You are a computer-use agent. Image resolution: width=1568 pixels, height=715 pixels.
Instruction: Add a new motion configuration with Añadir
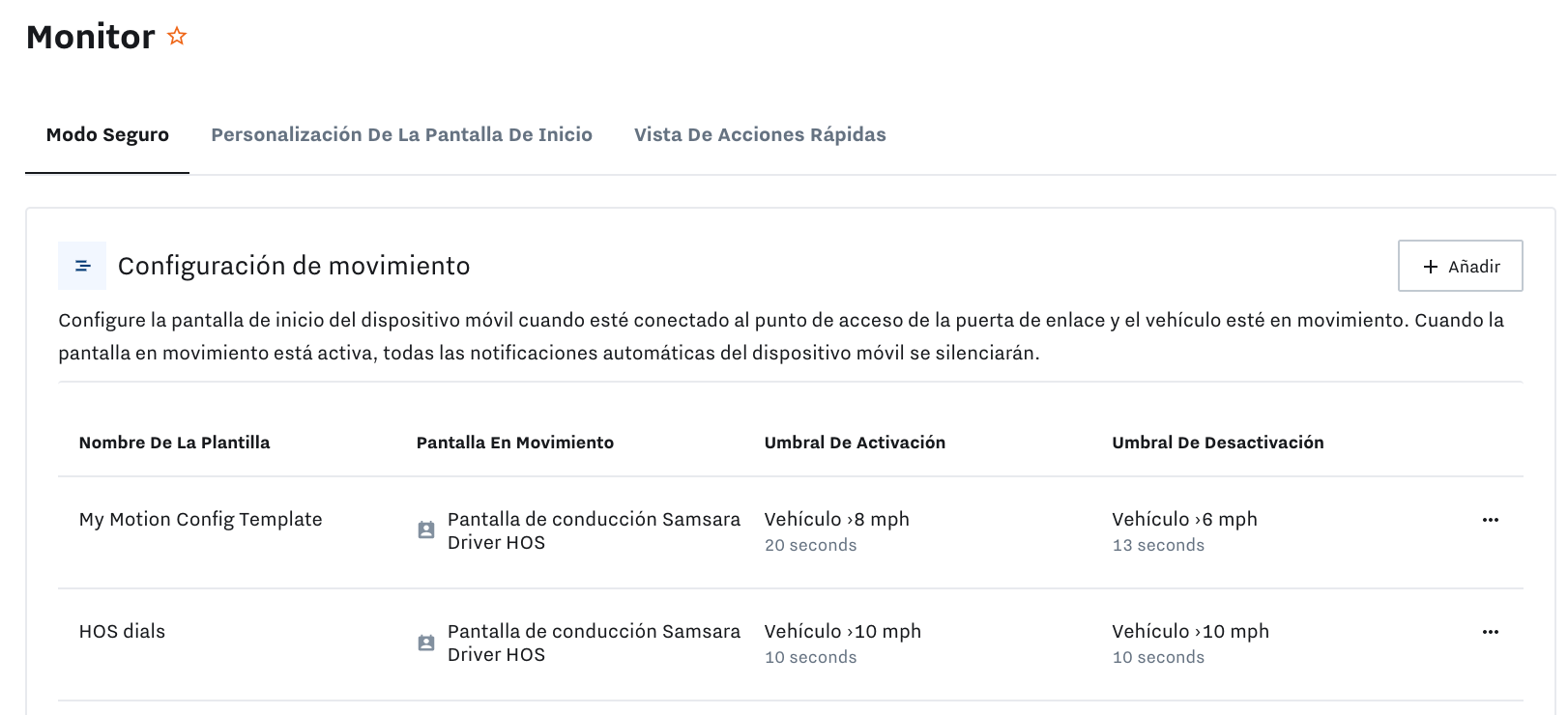click(1461, 266)
